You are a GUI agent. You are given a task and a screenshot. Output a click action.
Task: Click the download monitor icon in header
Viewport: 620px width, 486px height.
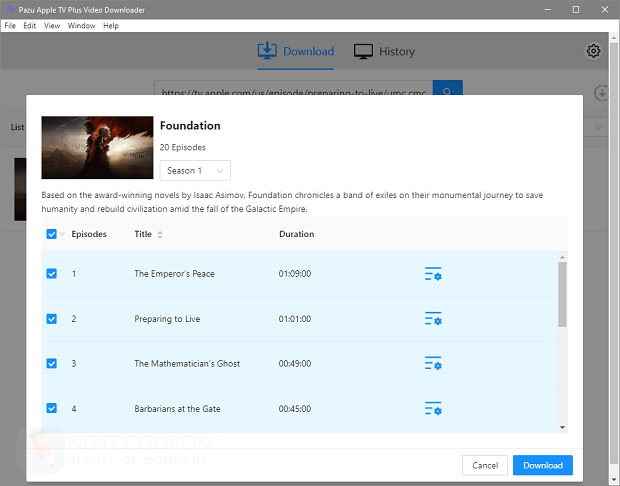[267, 51]
